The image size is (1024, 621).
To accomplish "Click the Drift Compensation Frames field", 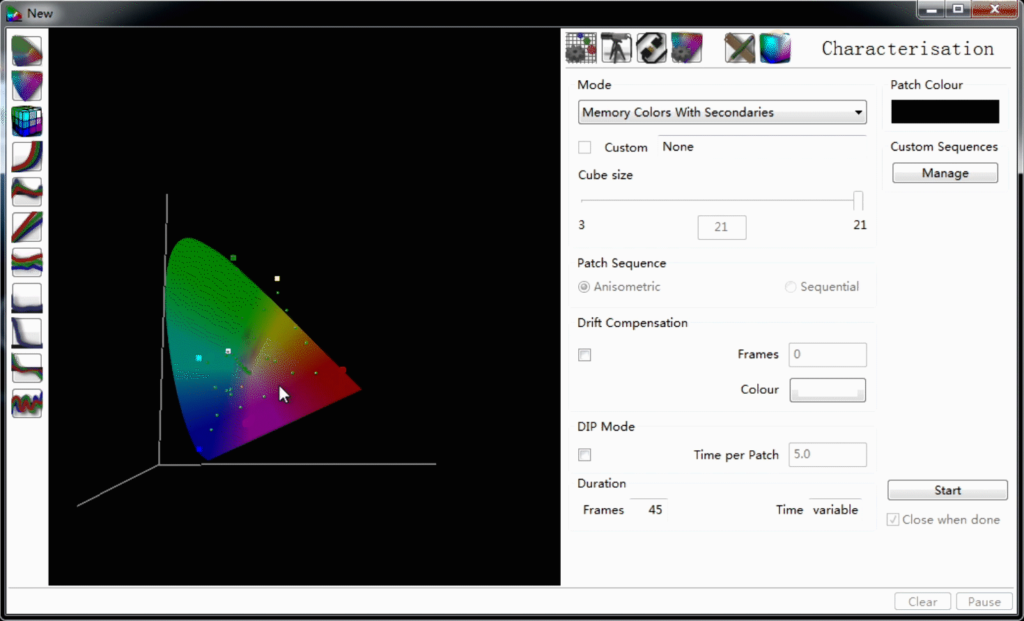I will pyautogui.click(x=827, y=355).
